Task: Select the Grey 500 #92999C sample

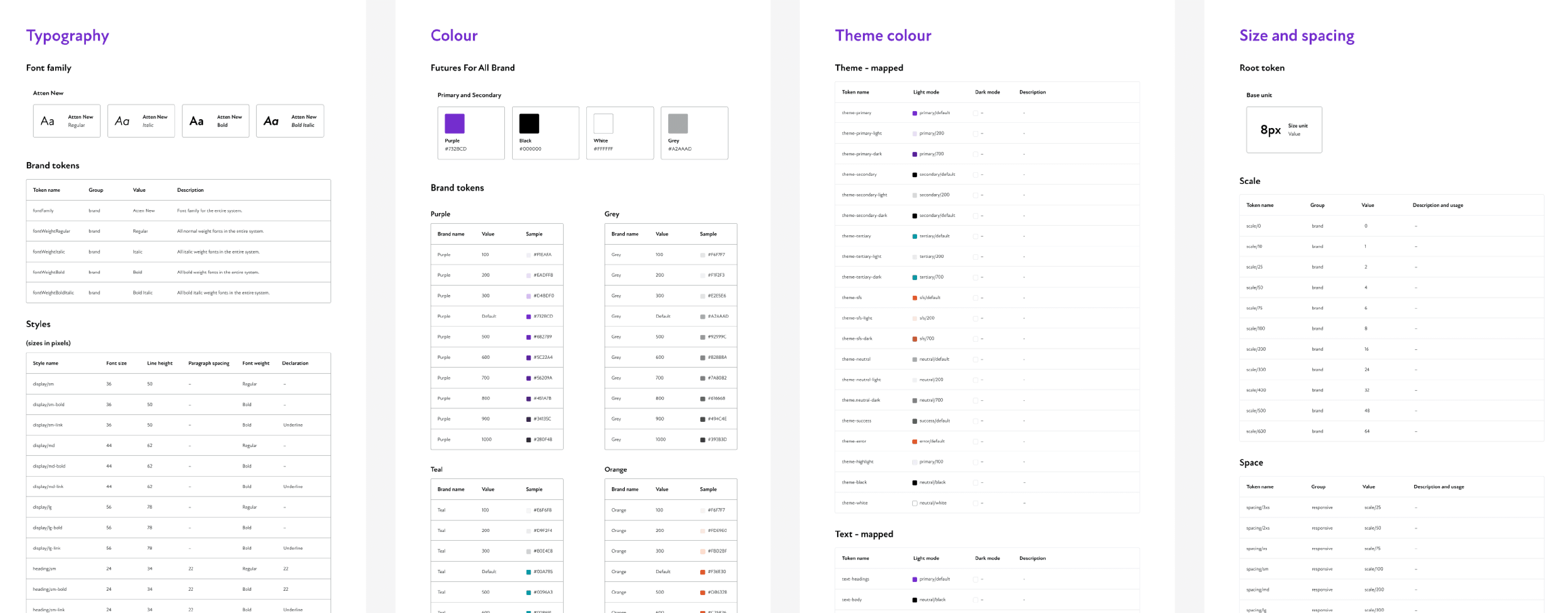Action: (x=703, y=337)
